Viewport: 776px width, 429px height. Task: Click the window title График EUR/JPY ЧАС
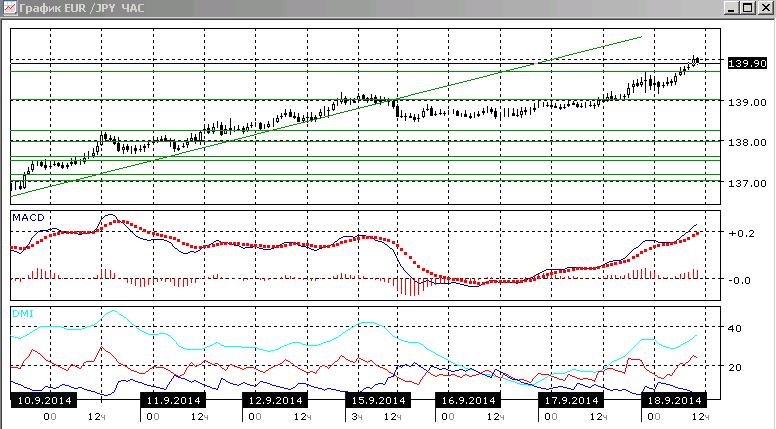tap(82, 8)
